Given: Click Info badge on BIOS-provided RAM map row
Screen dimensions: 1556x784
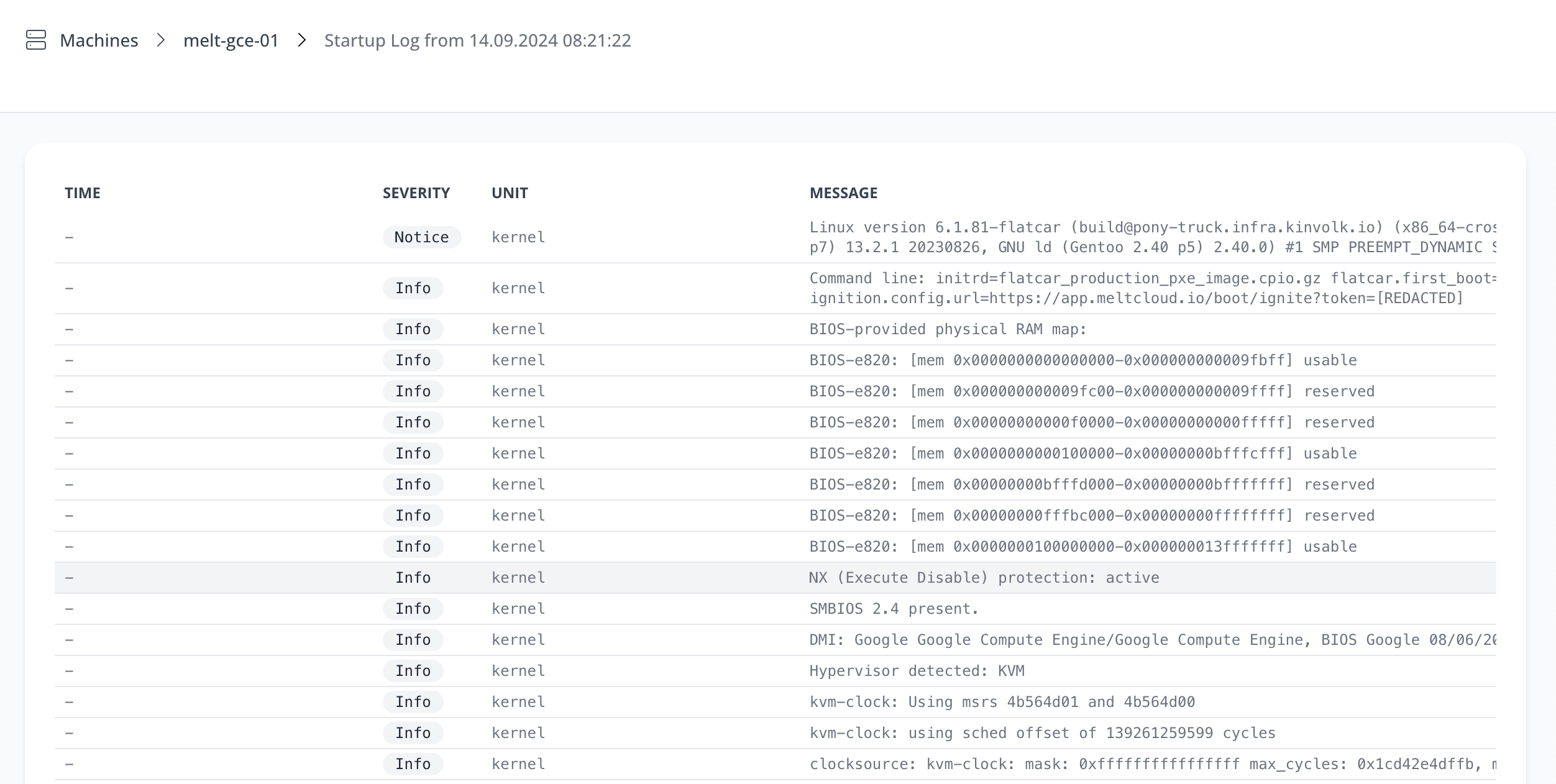Looking at the screenshot, I should point(413,329).
